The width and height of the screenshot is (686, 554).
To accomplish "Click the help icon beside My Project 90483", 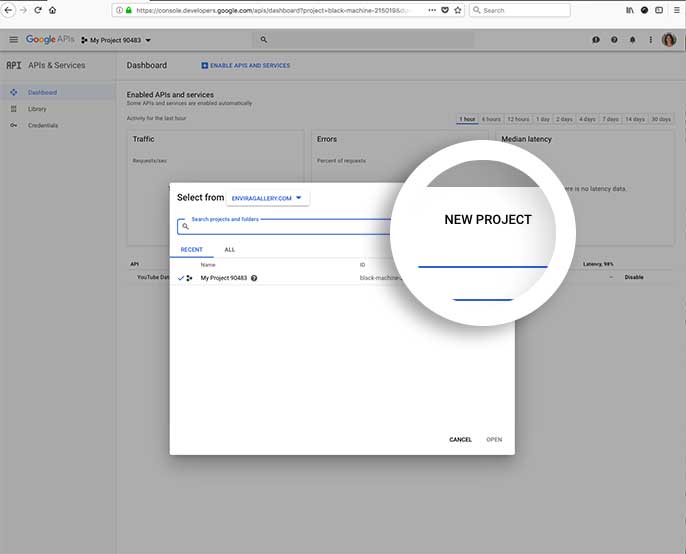I will [x=254, y=278].
